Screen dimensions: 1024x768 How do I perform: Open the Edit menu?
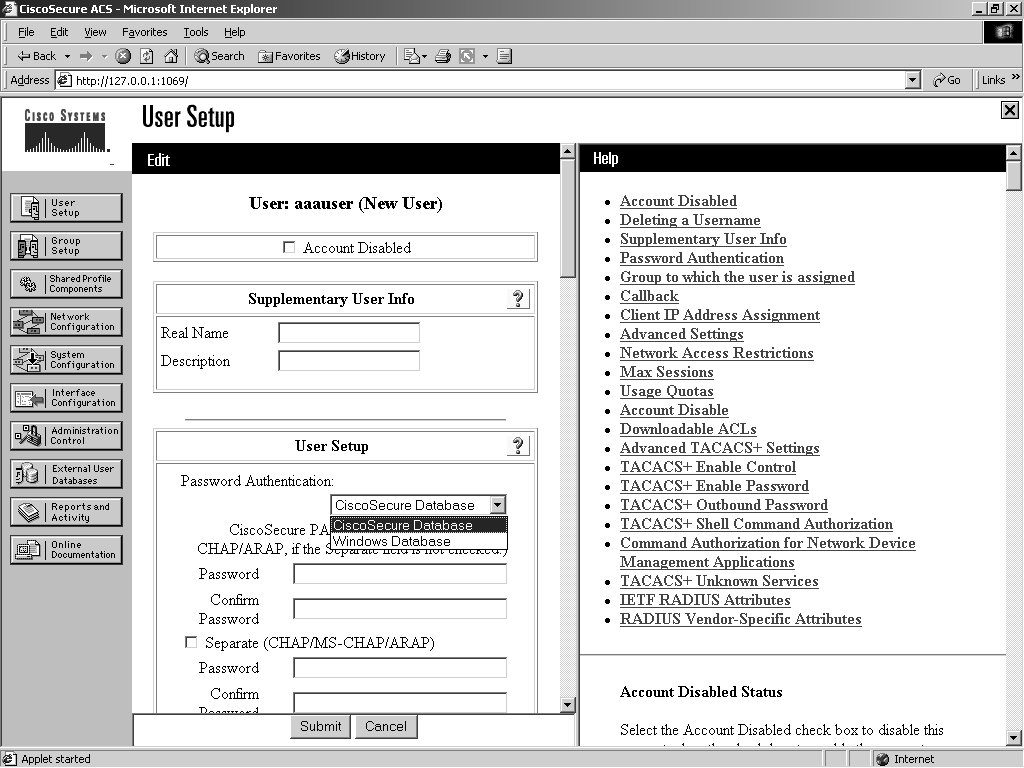click(59, 32)
